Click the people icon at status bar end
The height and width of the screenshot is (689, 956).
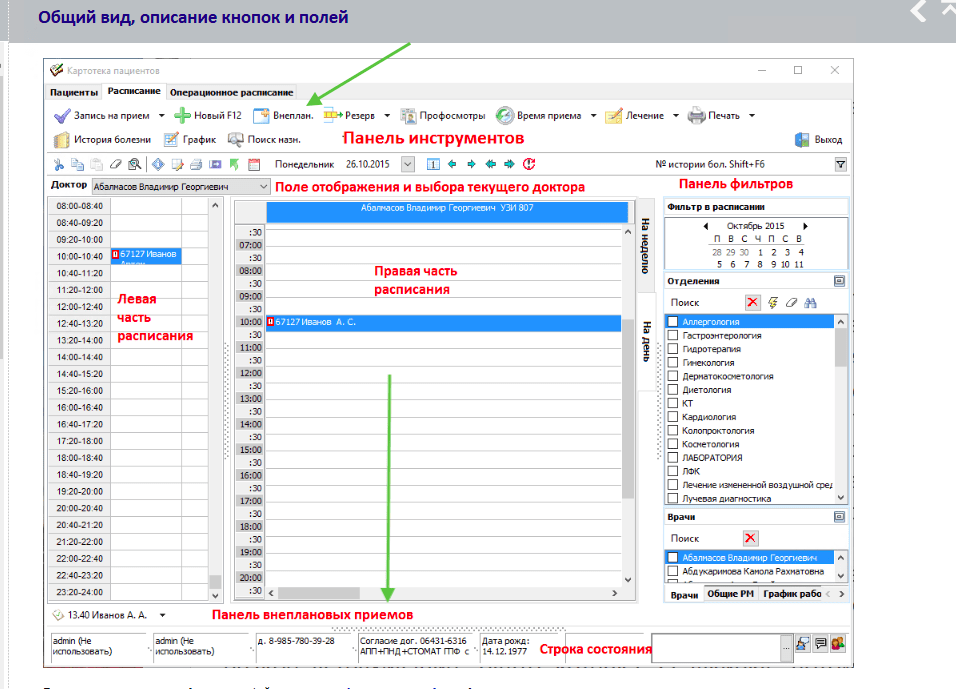[x=838, y=644]
